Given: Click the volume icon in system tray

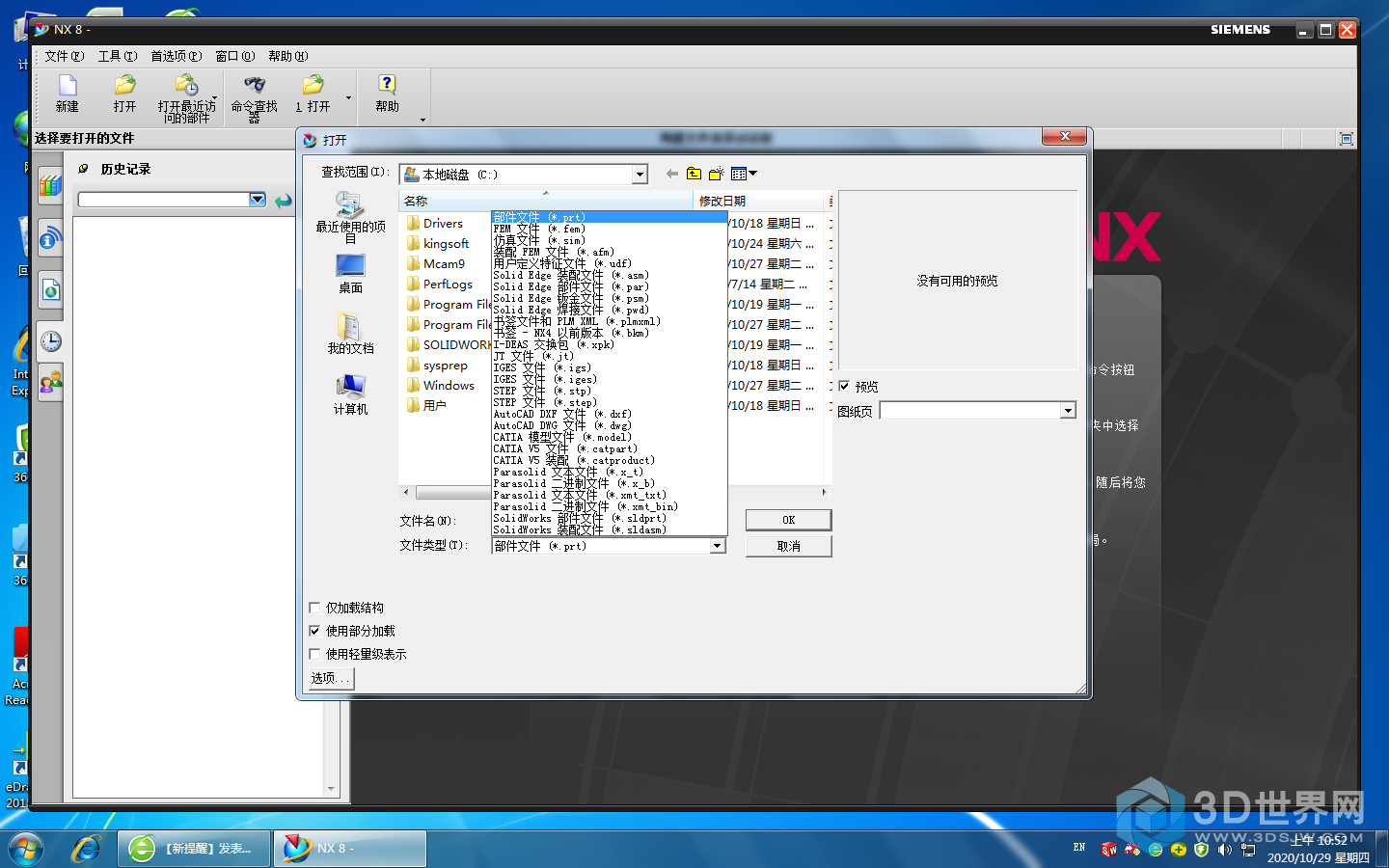Looking at the screenshot, I should [1224, 850].
